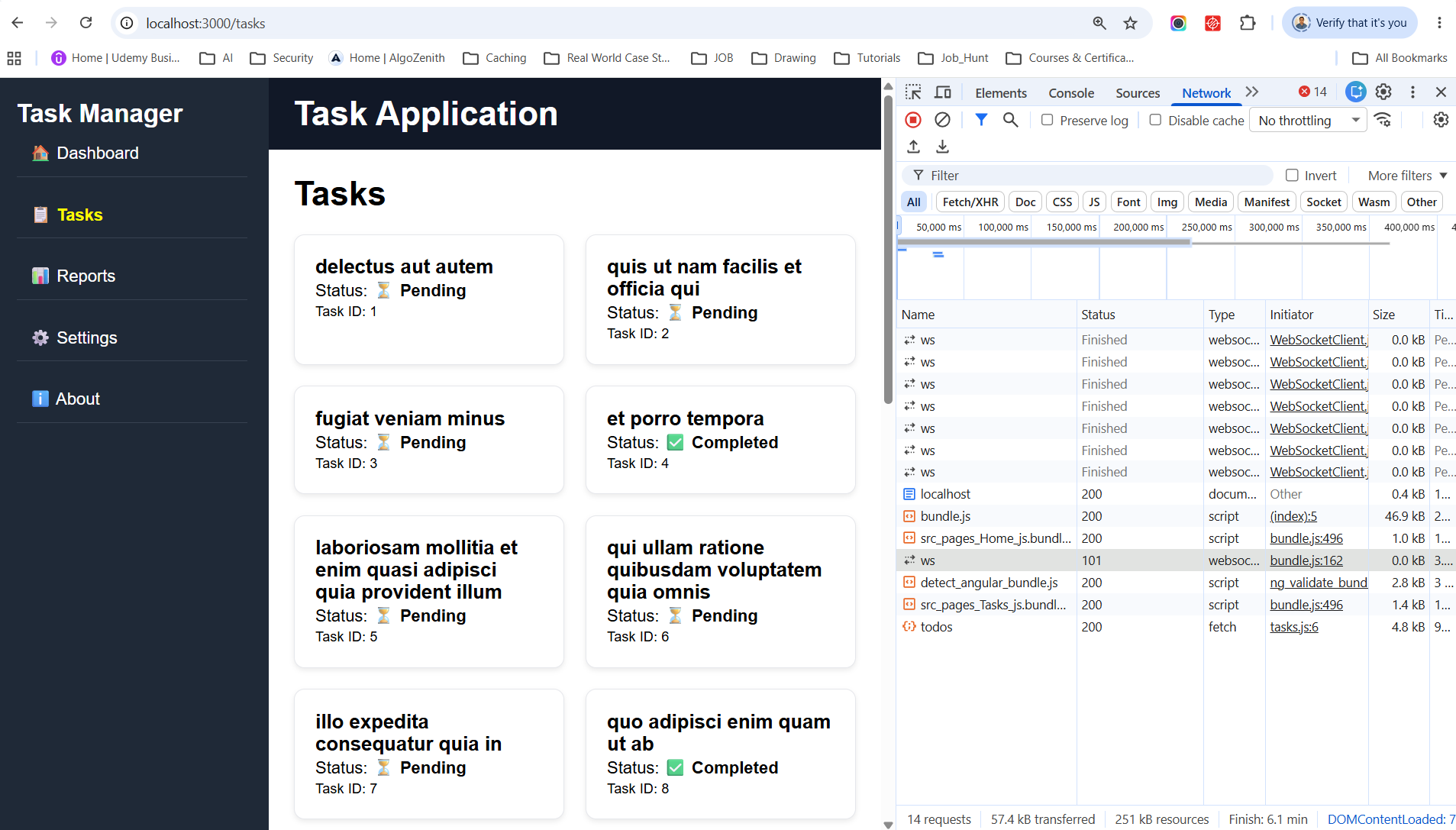1456x830 pixels.
Task: Reload the page
Action: 86,23
